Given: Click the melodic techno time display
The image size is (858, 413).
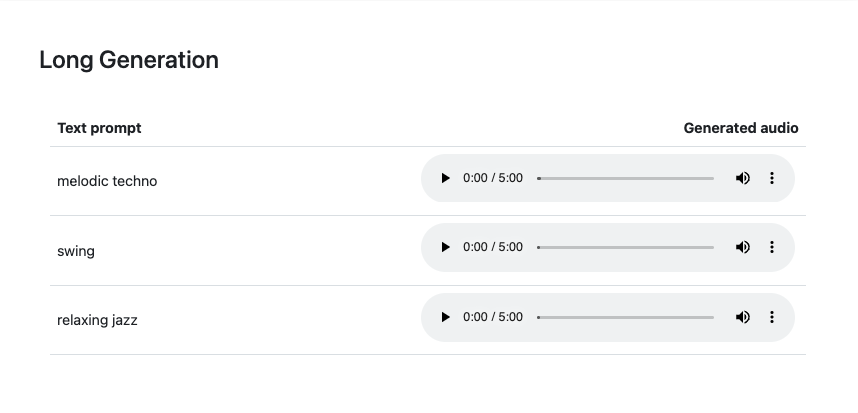Looking at the screenshot, I should tap(493, 178).
